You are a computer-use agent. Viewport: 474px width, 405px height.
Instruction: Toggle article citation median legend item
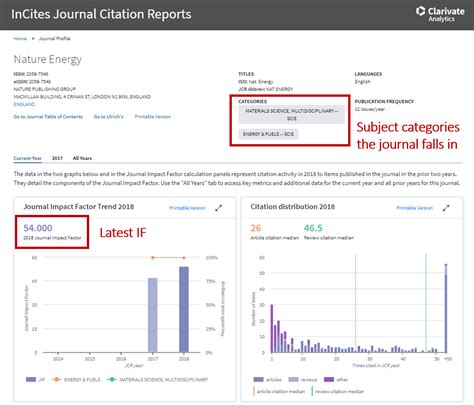(279, 391)
